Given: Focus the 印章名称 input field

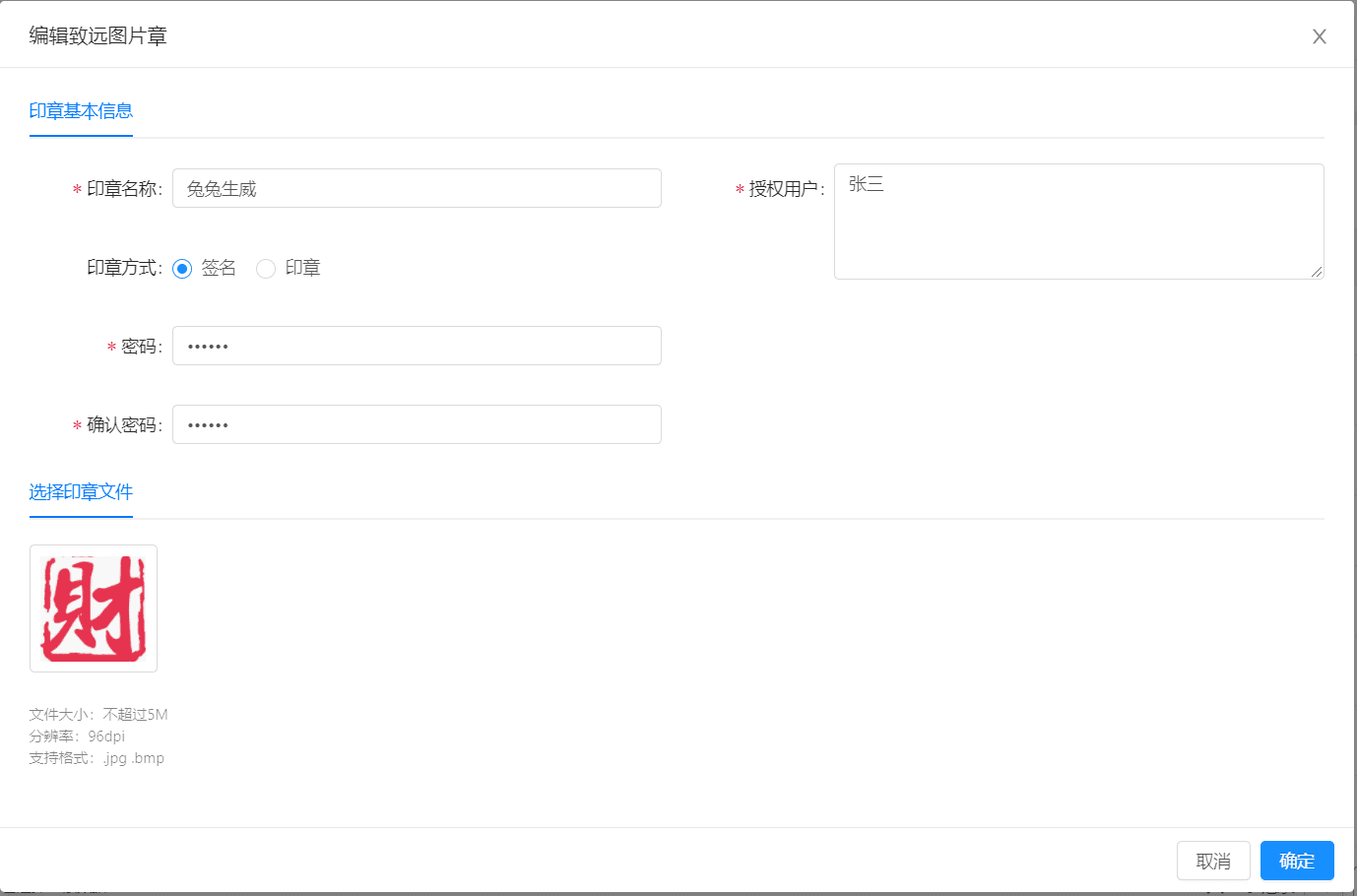Looking at the screenshot, I should click(417, 188).
